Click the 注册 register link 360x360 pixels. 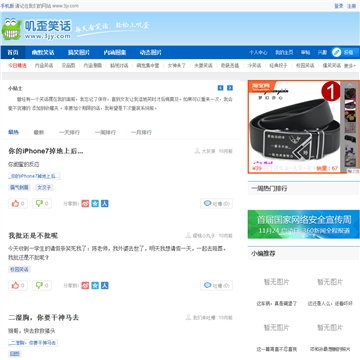click(351, 6)
